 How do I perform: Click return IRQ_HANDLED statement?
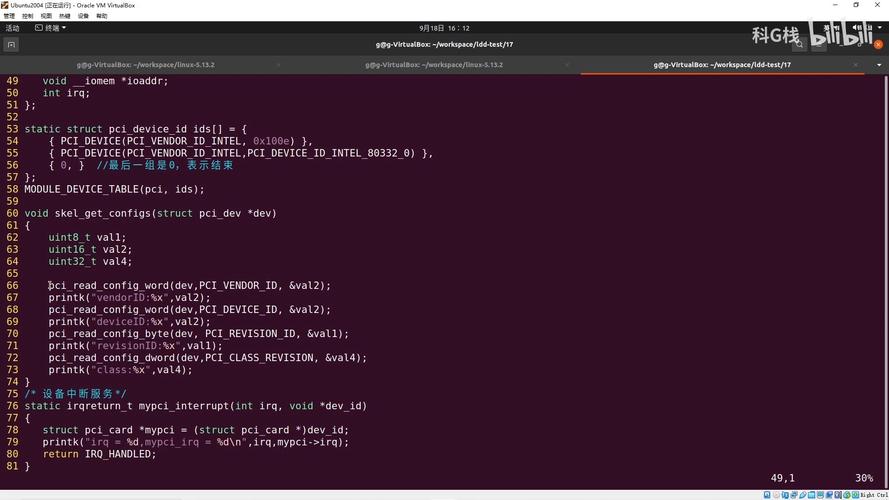coord(99,454)
